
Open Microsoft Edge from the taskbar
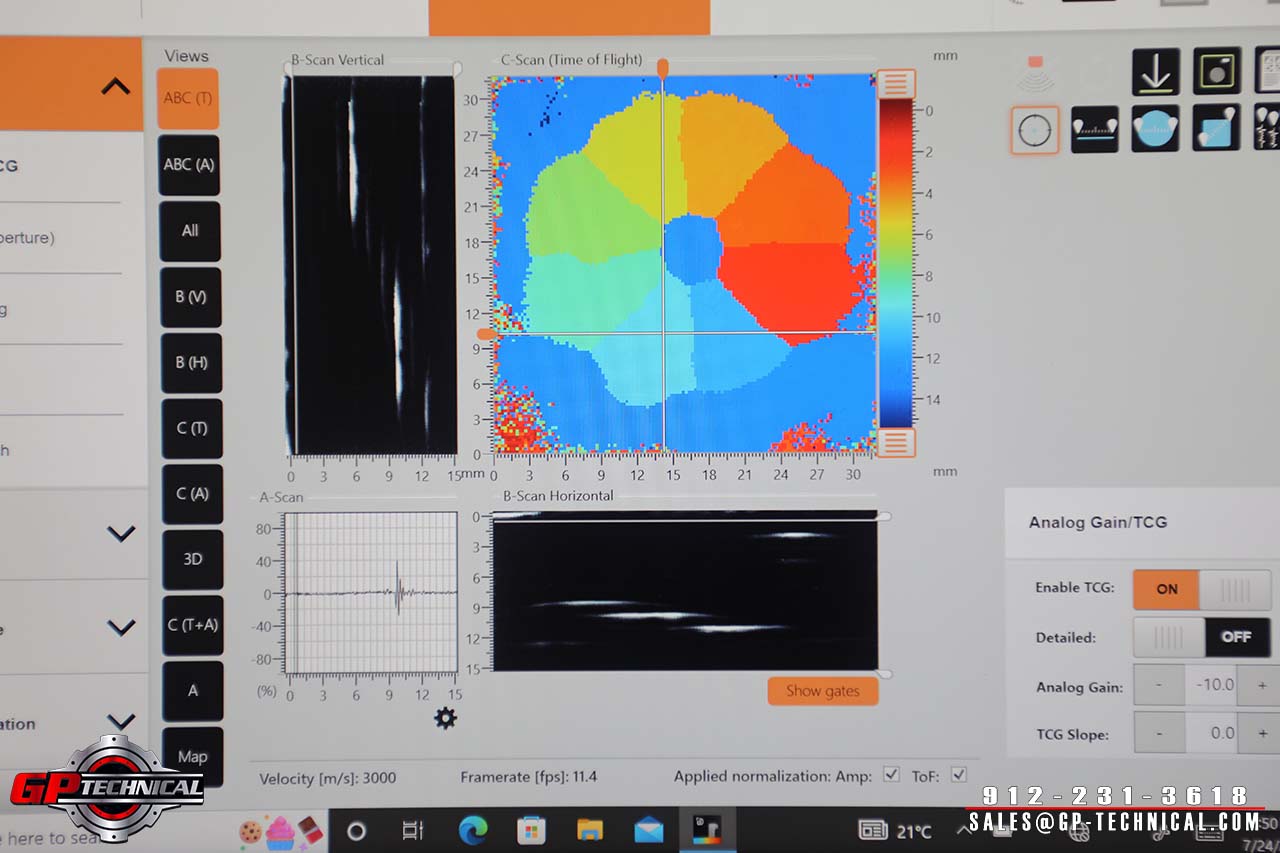pos(472,830)
